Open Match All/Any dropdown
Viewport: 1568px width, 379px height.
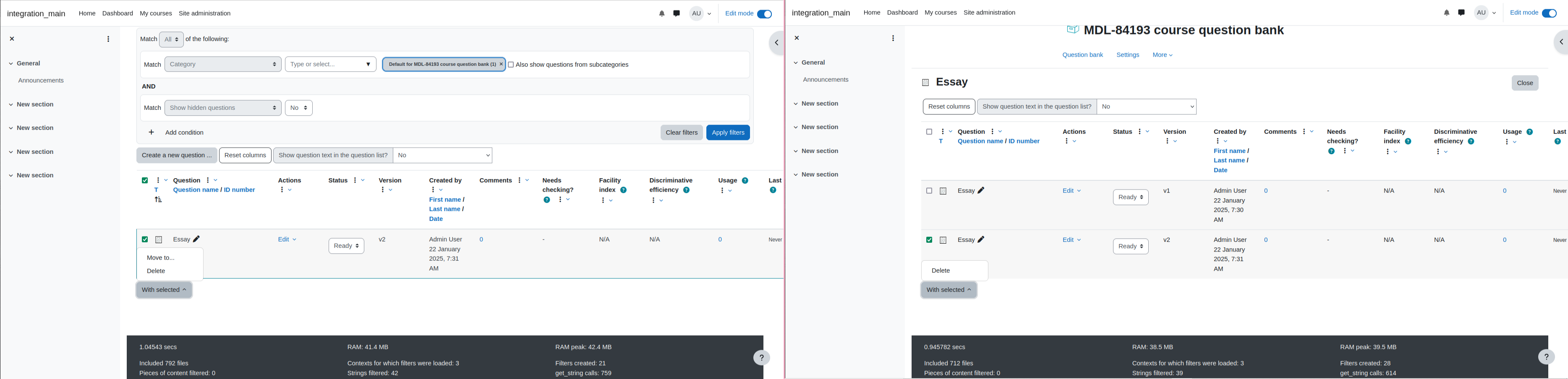tap(172, 39)
